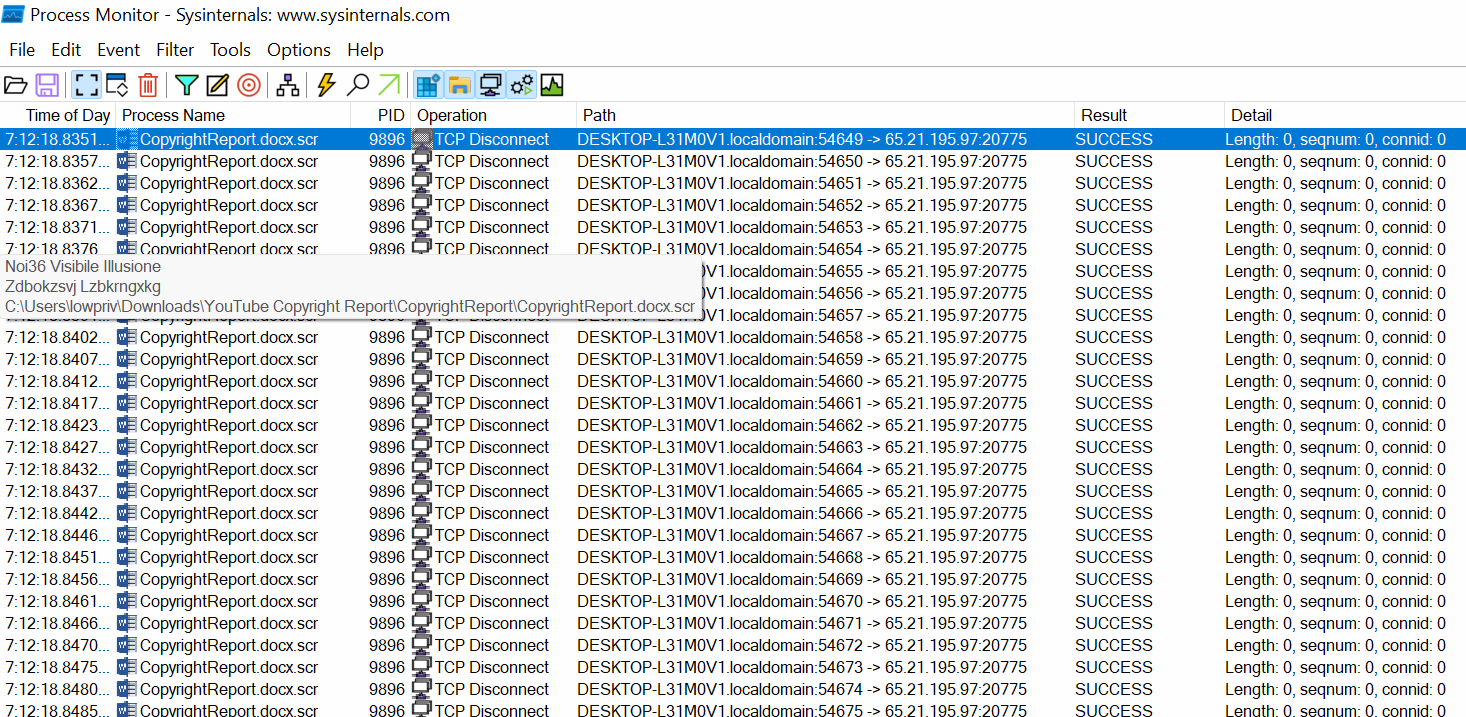
Task: Toggle the Autoscroll toolbar button
Action: coord(116,85)
